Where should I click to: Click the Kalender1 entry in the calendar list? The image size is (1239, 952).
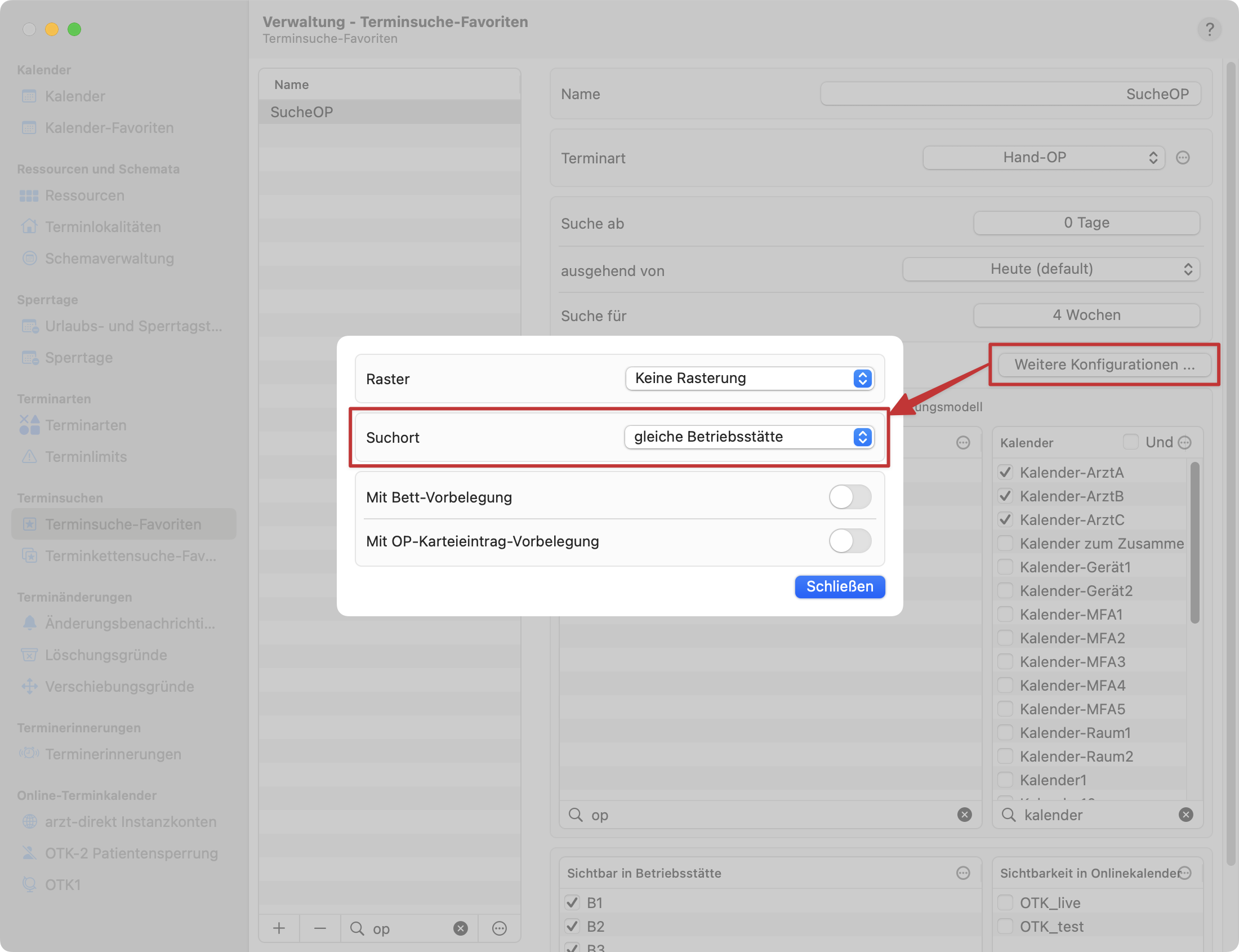tap(1053, 780)
